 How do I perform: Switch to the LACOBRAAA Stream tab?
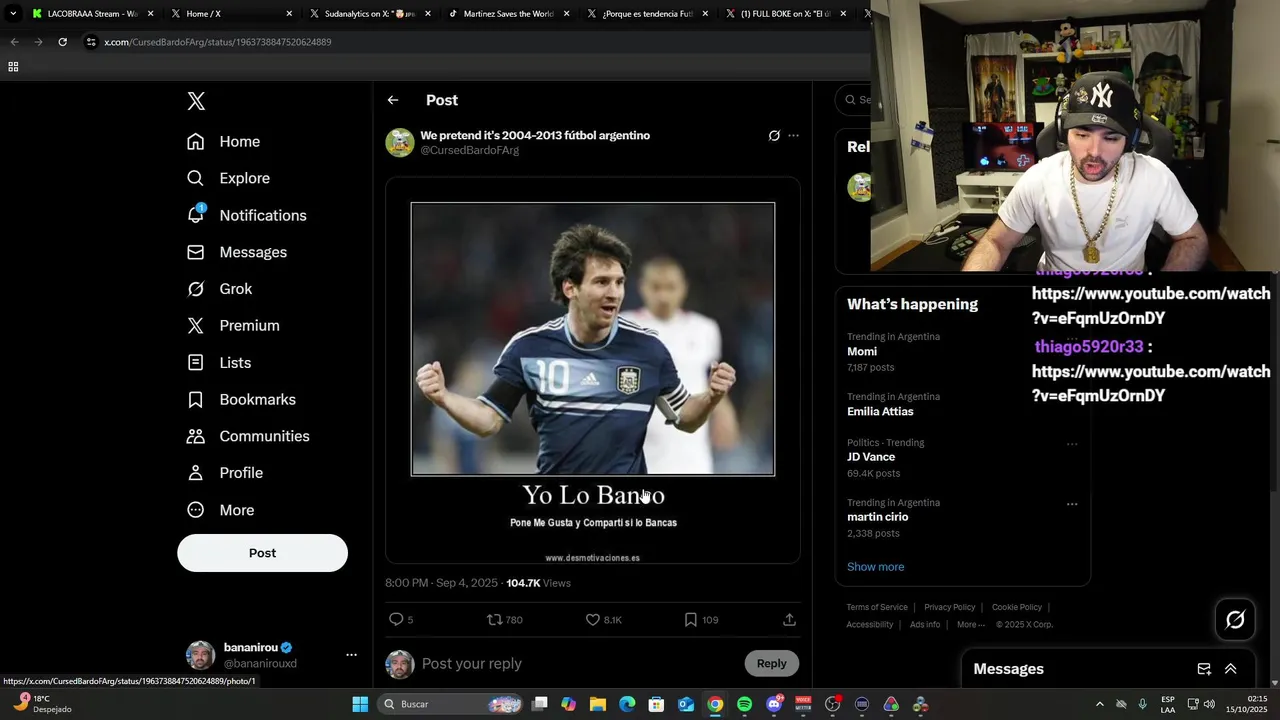[x=92, y=14]
